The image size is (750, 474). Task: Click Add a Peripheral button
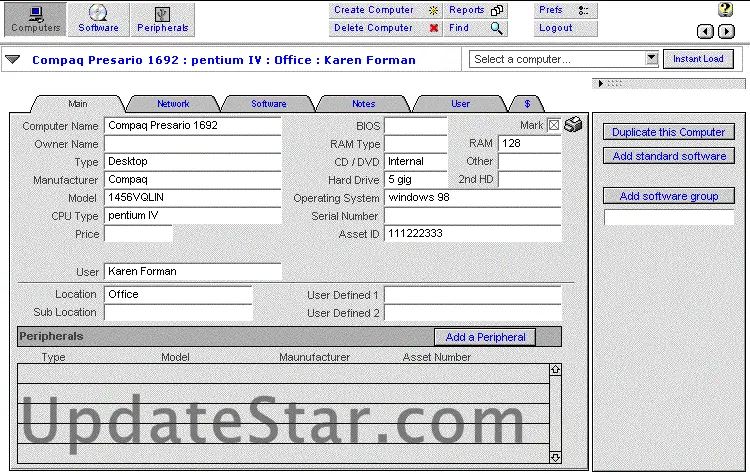click(x=485, y=337)
